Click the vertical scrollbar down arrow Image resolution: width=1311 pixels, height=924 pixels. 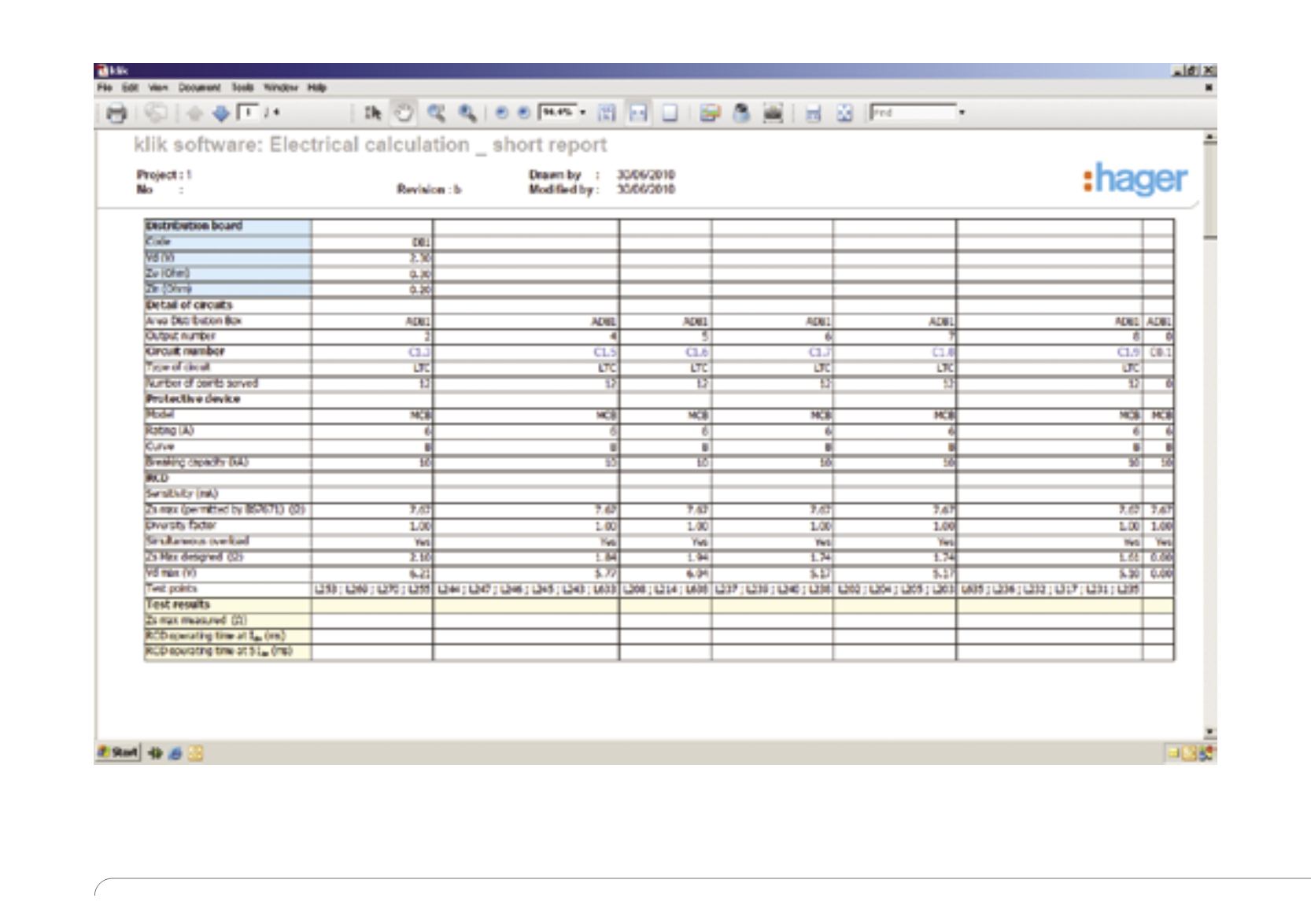tap(1210, 732)
